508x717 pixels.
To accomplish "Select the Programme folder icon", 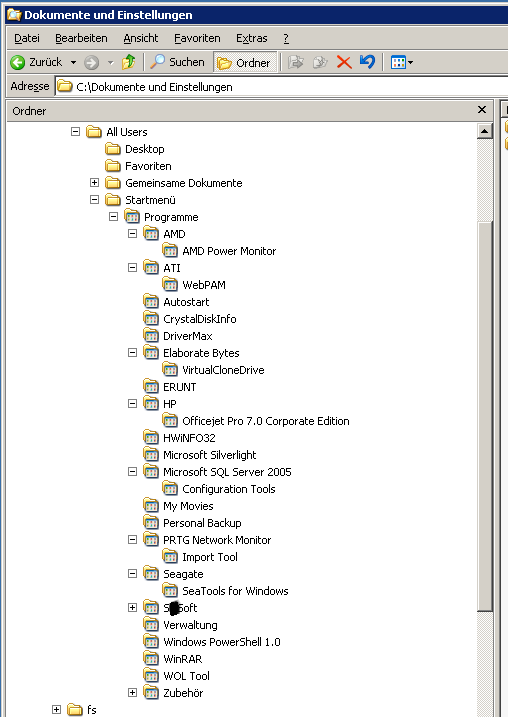I will pyautogui.click(x=132, y=216).
